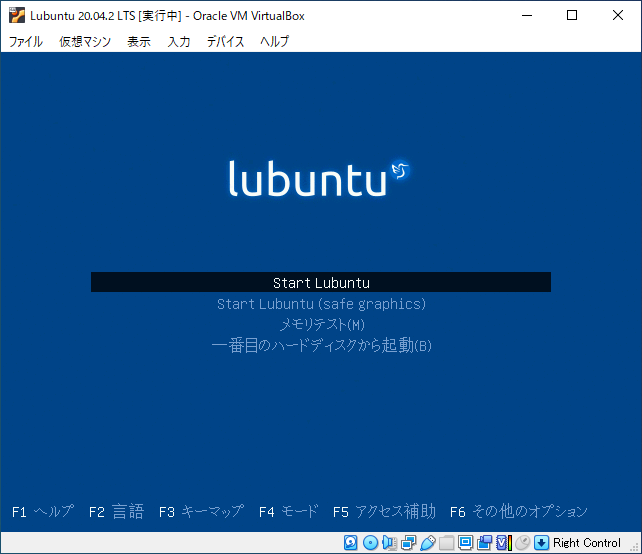Click the window resize grip corner
The height and width of the screenshot is (554, 642).
point(635,547)
